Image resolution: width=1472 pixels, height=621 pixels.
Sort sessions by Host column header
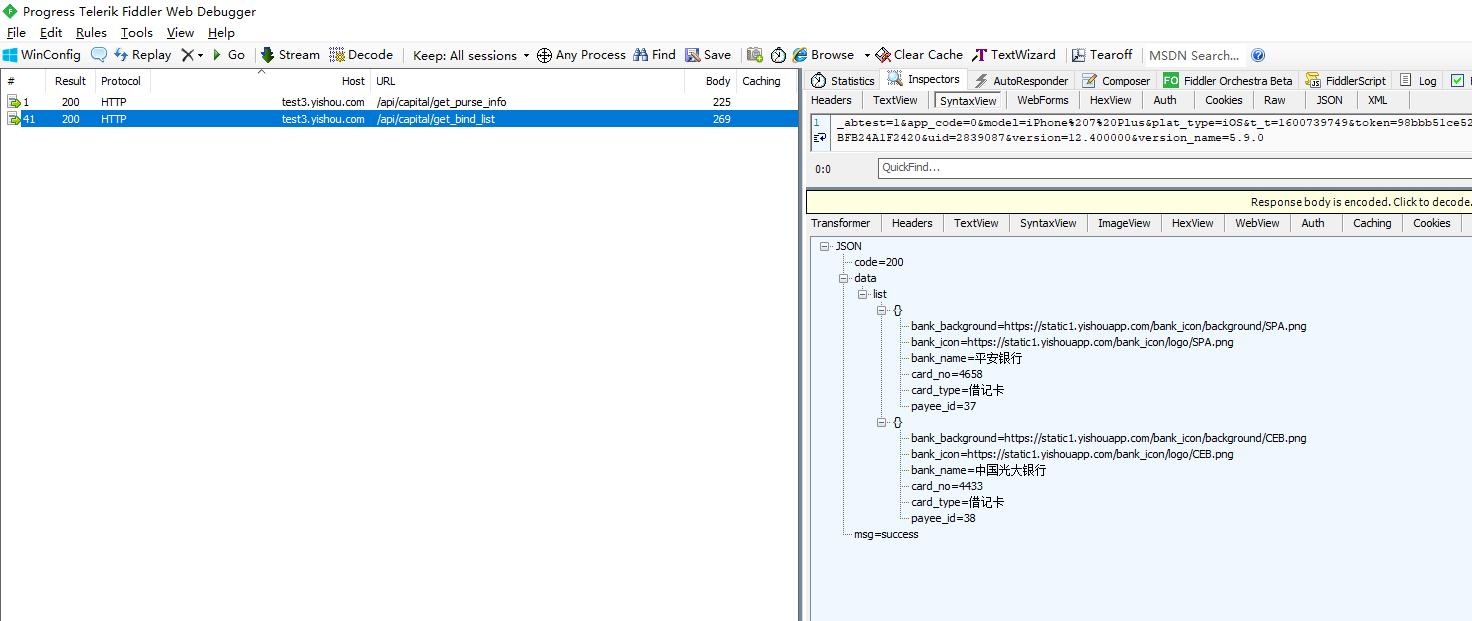[260, 81]
